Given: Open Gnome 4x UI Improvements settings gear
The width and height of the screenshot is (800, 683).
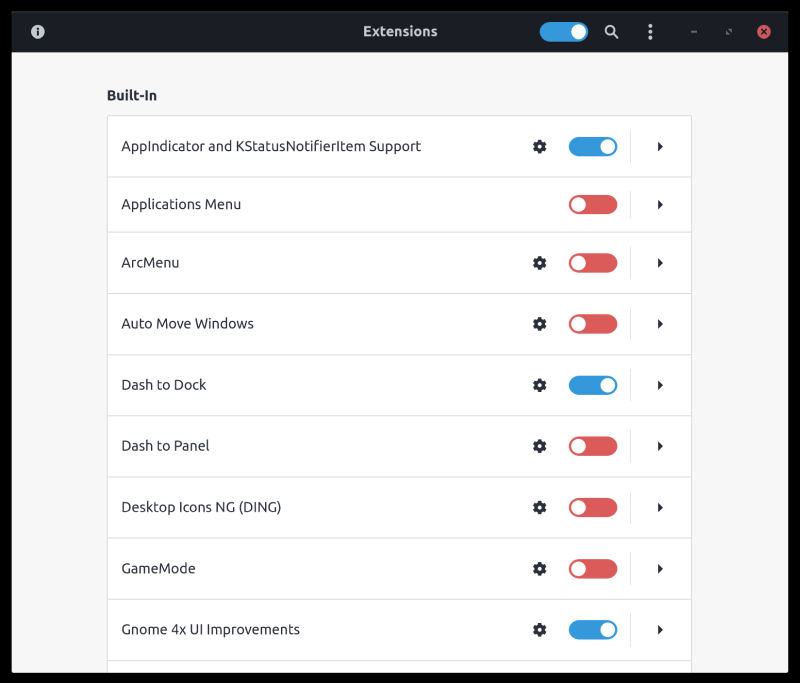Looking at the screenshot, I should (x=540, y=630).
